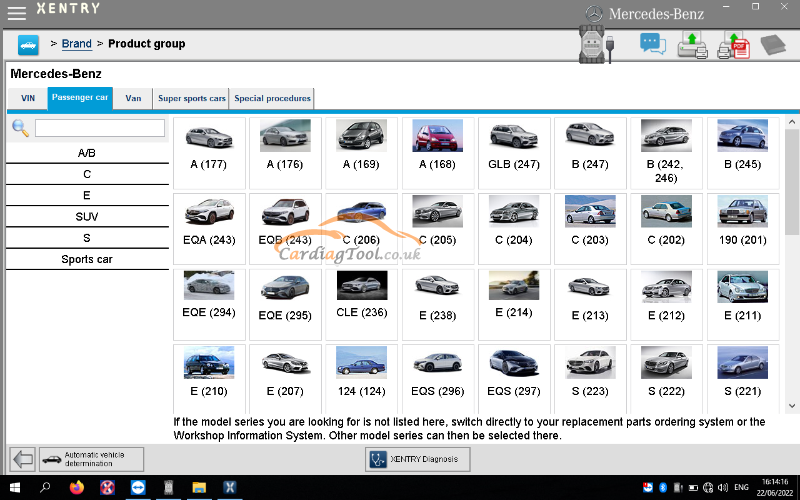Select the 124 (124) model
The image size is (800, 500).
(361, 379)
